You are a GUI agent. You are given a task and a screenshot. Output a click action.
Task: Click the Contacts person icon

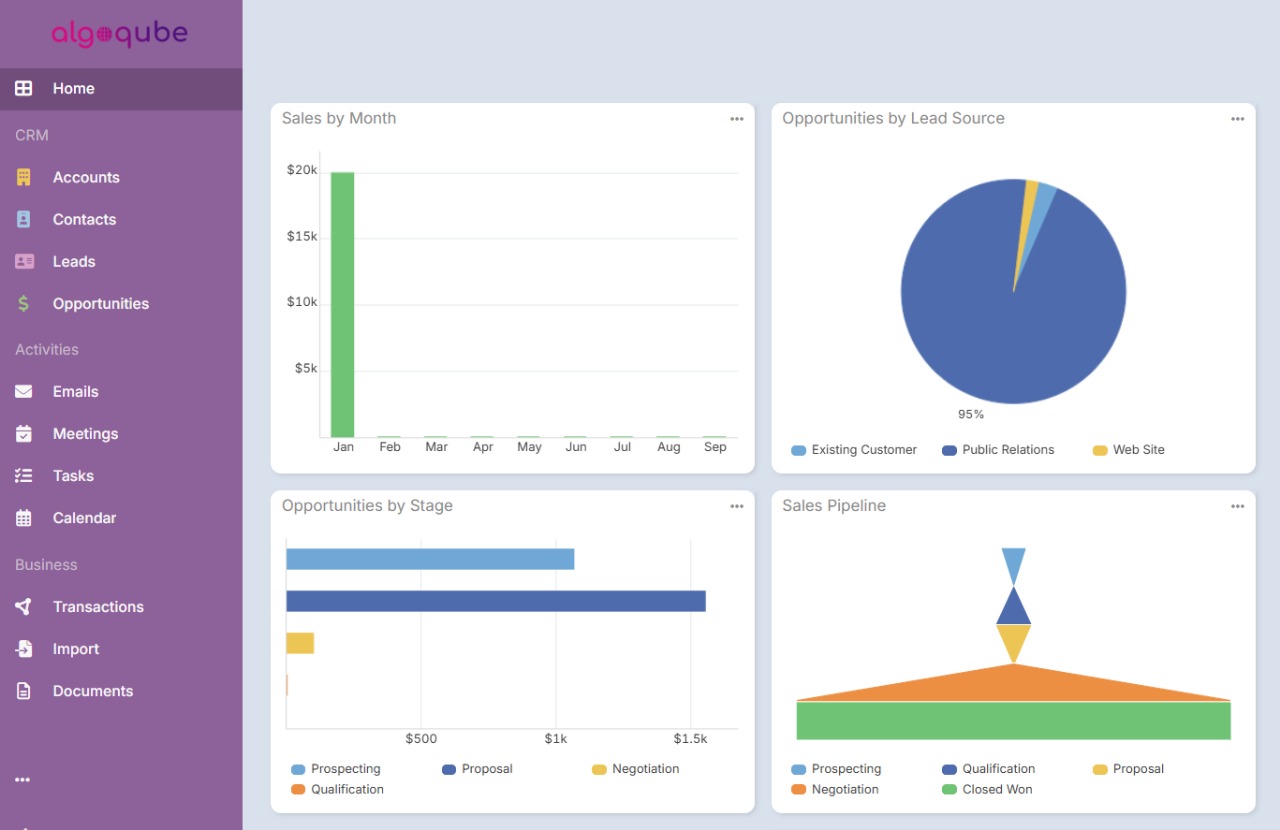click(x=24, y=219)
